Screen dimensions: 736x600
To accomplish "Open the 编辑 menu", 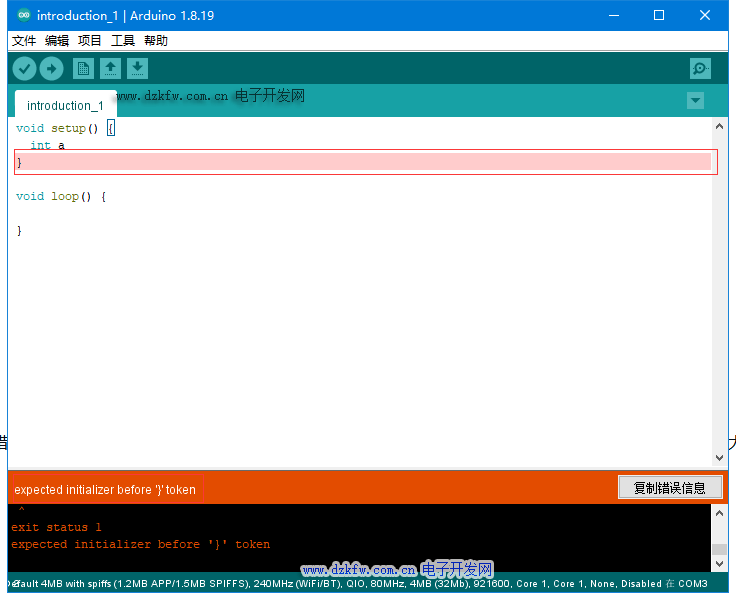I will (57, 41).
